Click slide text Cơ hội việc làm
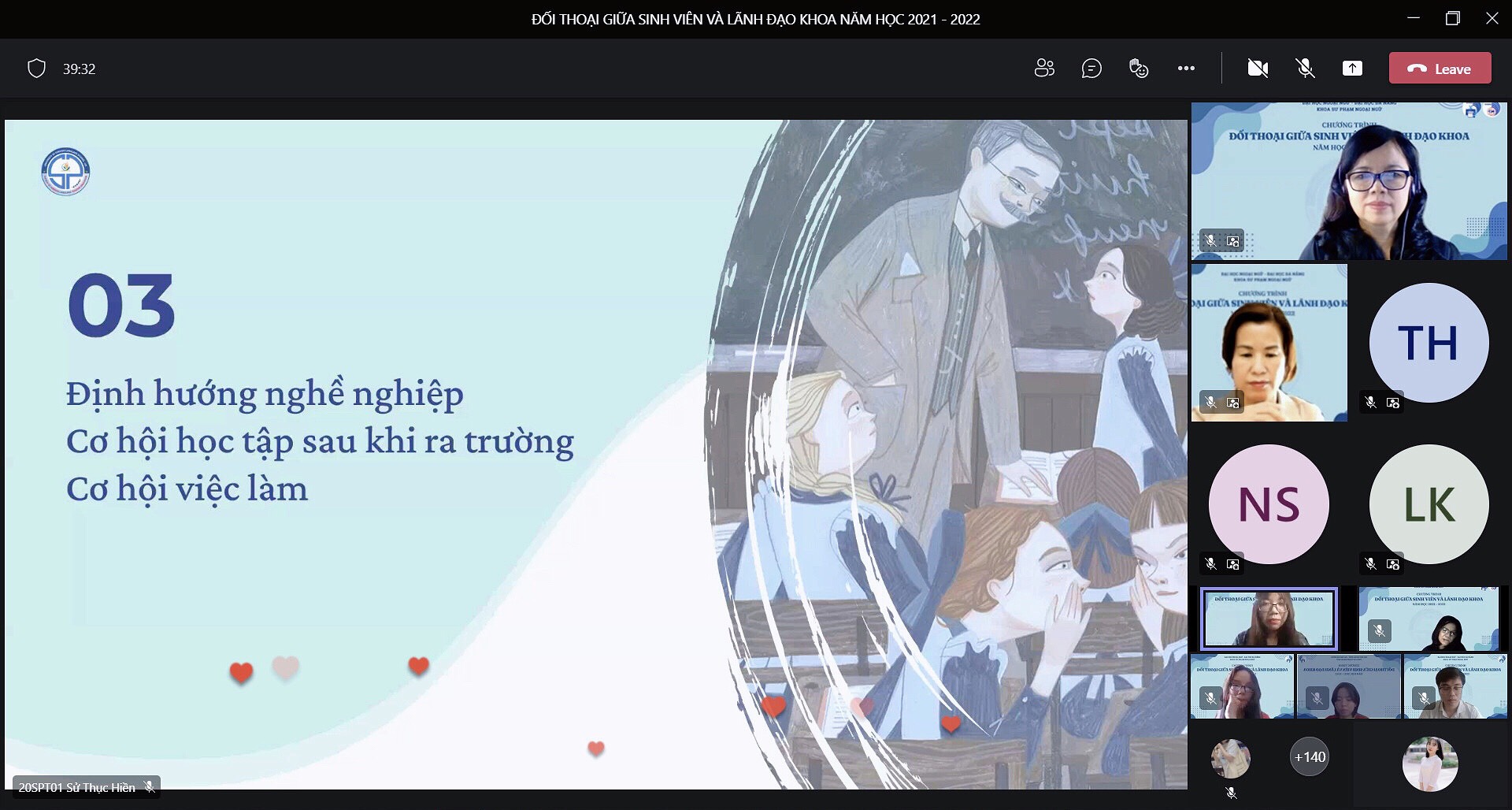The image size is (1512, 810). [187, 489]
